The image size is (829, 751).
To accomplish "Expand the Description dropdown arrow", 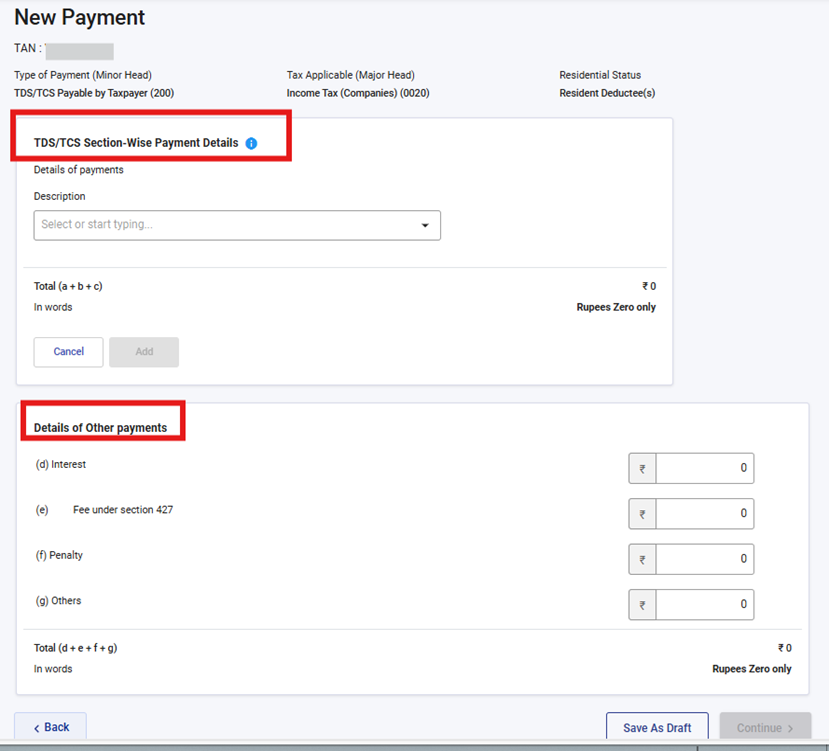I will 425,226.
